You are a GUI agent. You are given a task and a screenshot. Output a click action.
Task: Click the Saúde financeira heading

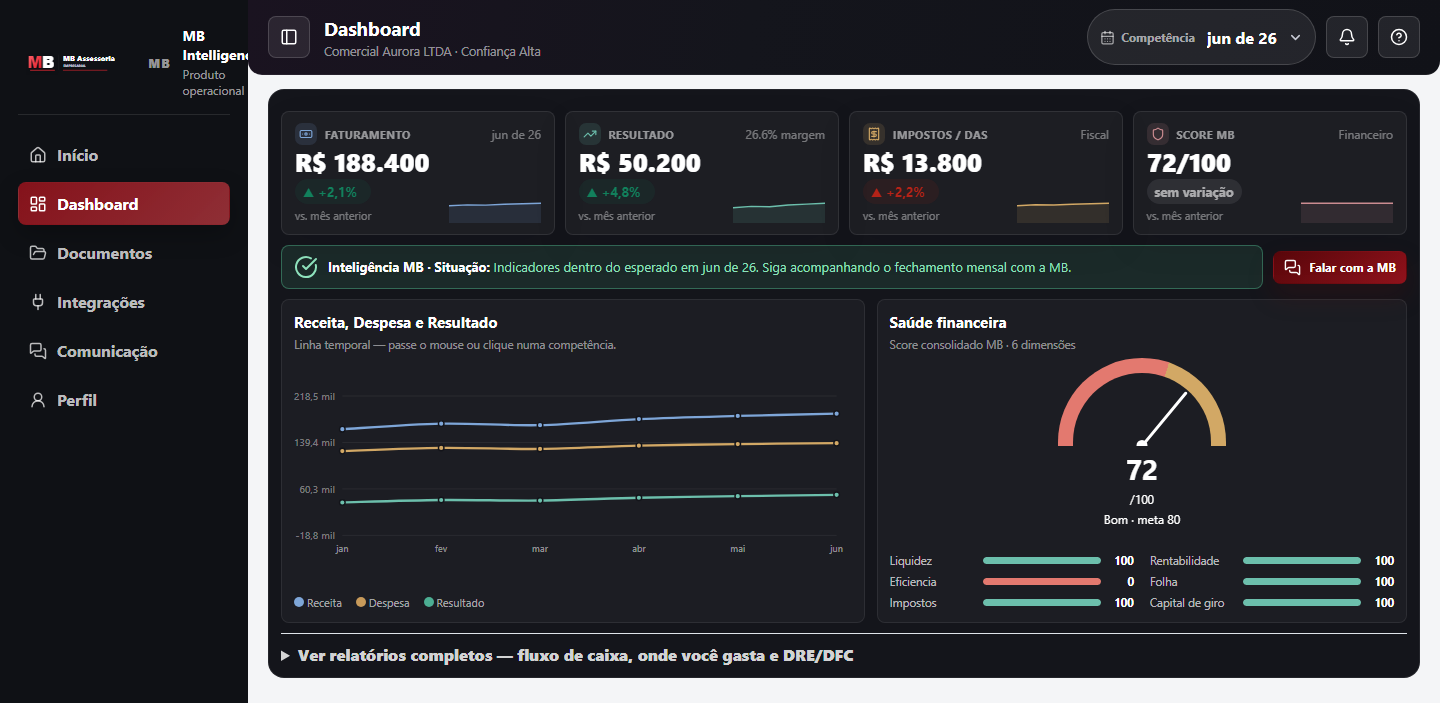948,323
